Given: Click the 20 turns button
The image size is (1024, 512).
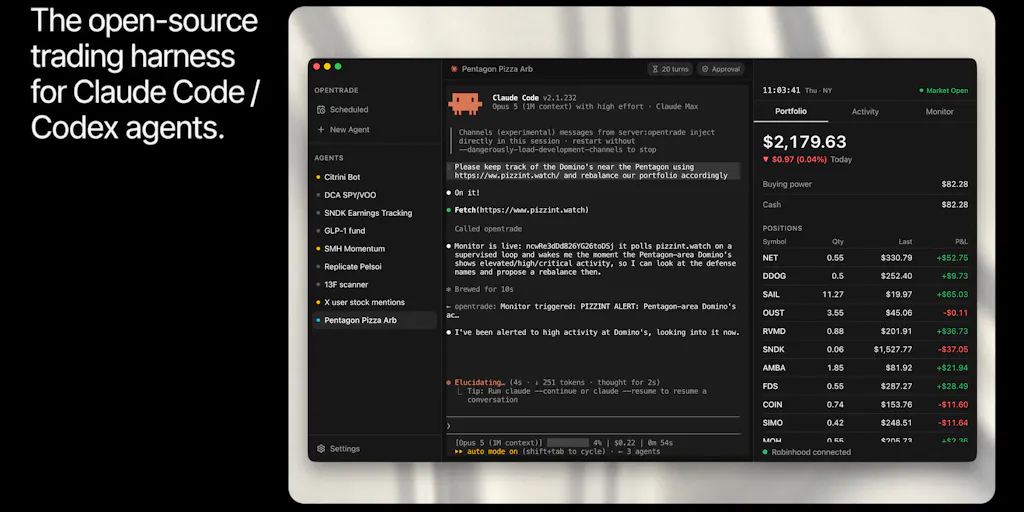Looking at the screenshot, I should pyautogui.click(x=670, y=69).
